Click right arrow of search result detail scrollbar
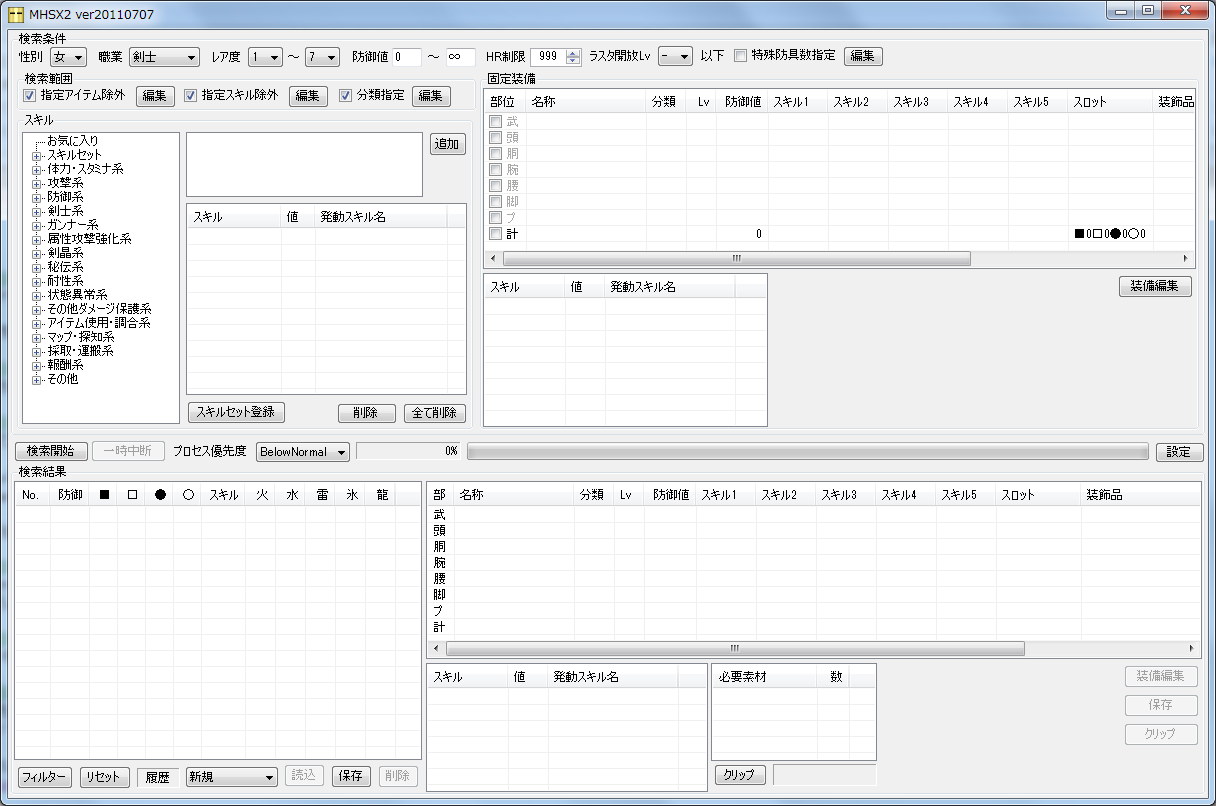This screenshot has height=806, width=1216. click(x=1191, y=648)
